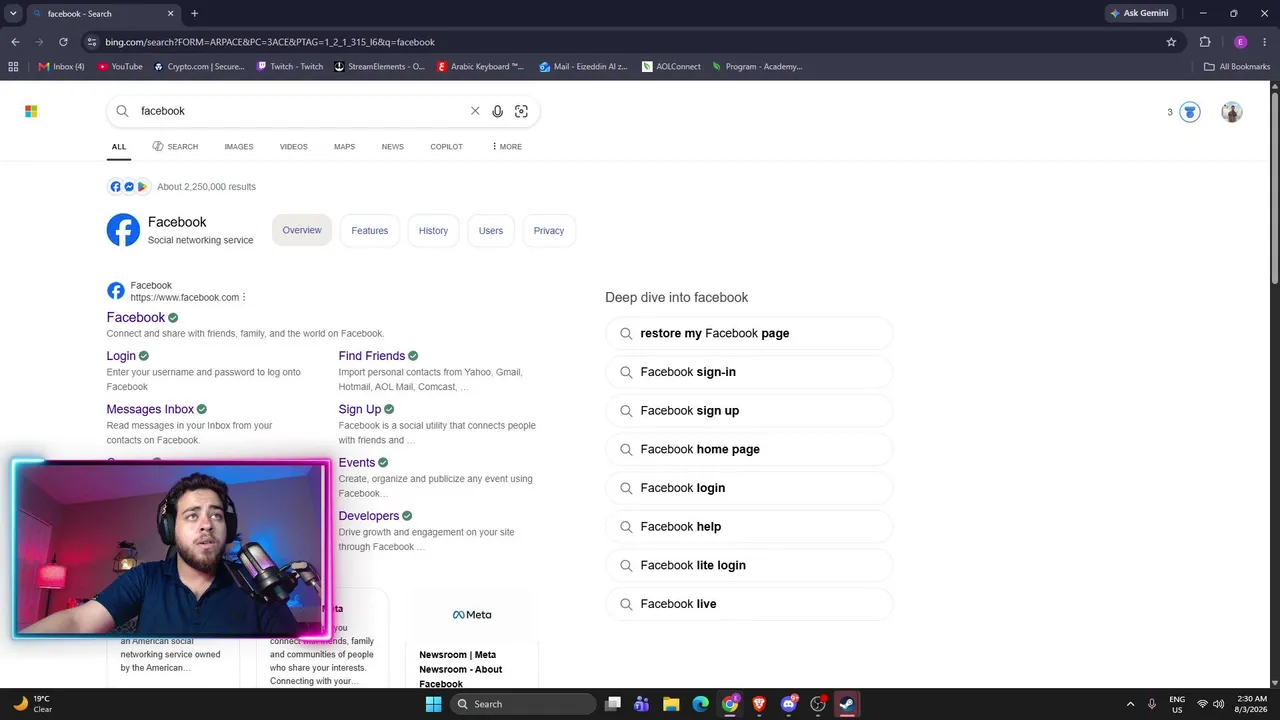Select the Privacy chip
This screenshot has height=720, width=1280.
pos(549,231)
